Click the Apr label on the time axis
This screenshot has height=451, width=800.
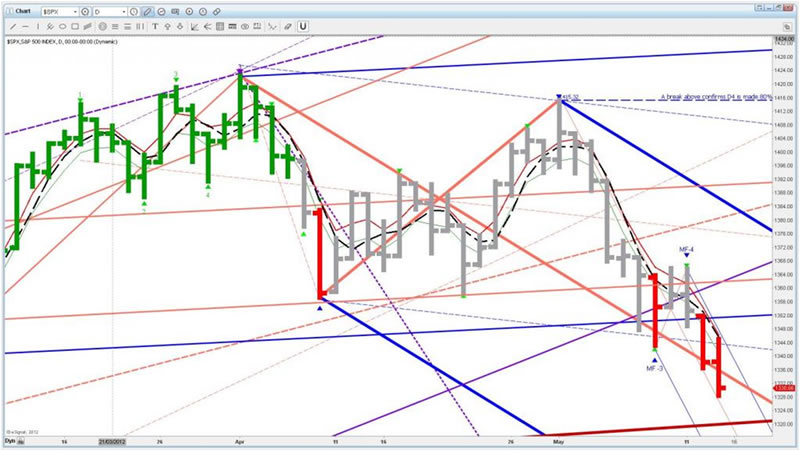pyautogui.click(x=240, y=441)
